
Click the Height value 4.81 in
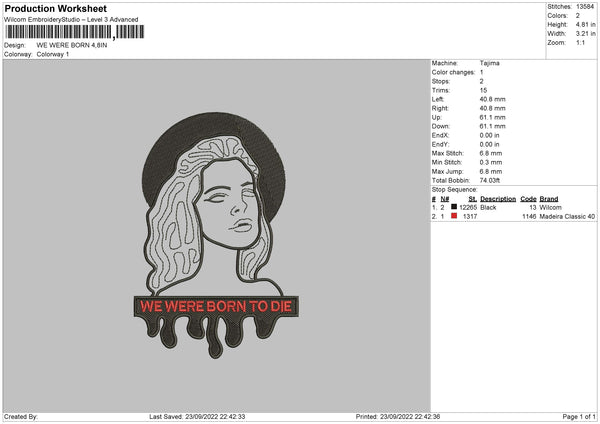[x=585, y=24]
